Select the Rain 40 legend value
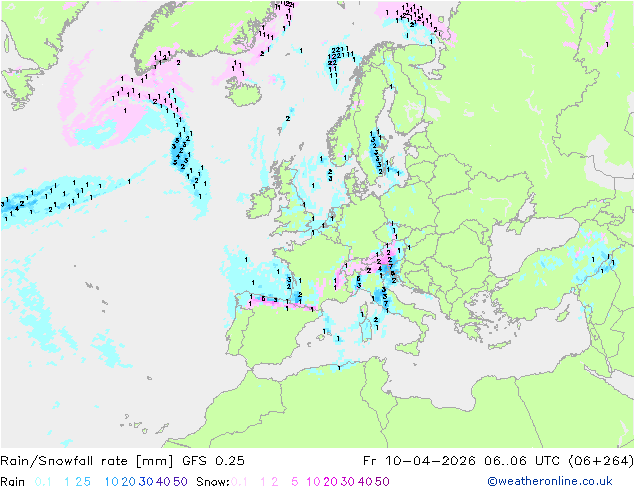 (163, 482)
